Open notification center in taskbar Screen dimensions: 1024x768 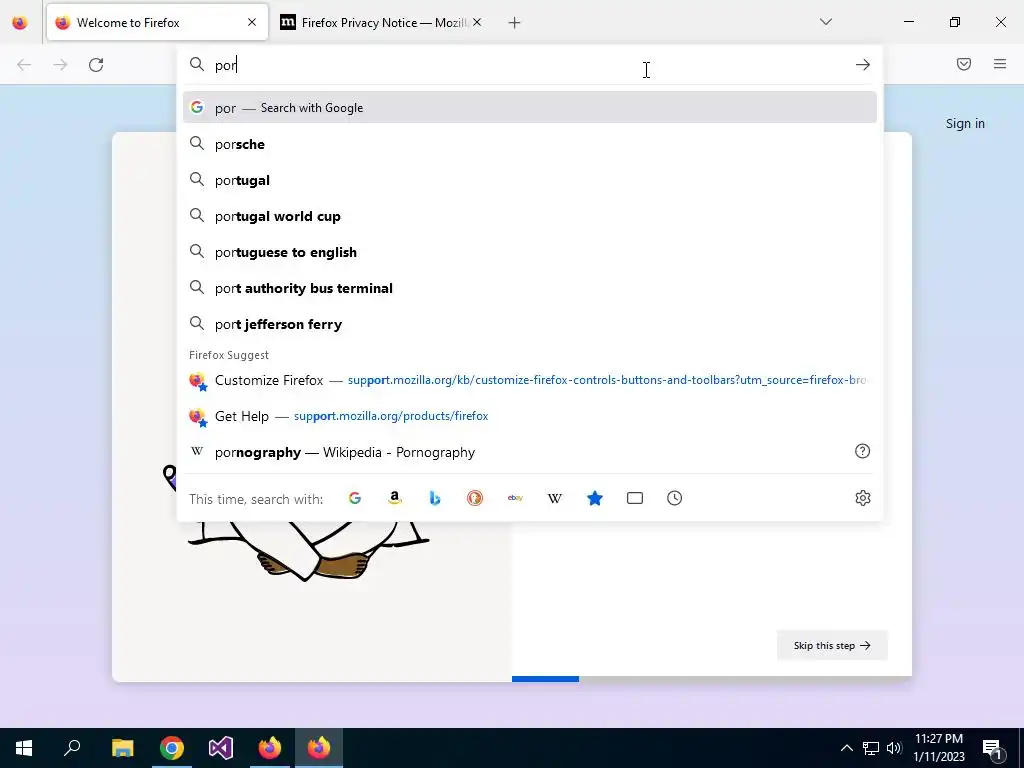click(993, 748)
